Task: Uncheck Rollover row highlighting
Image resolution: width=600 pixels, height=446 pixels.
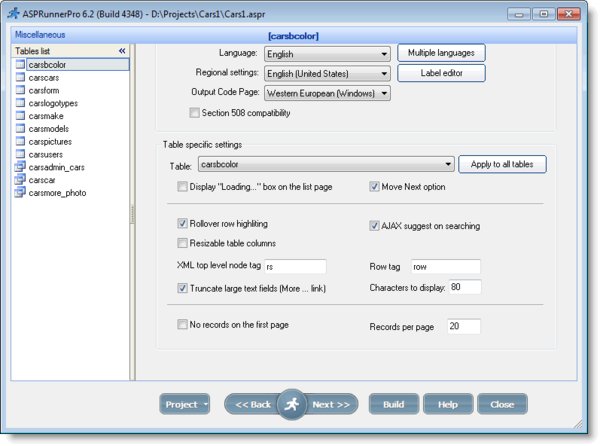Action: coord(183,223)
